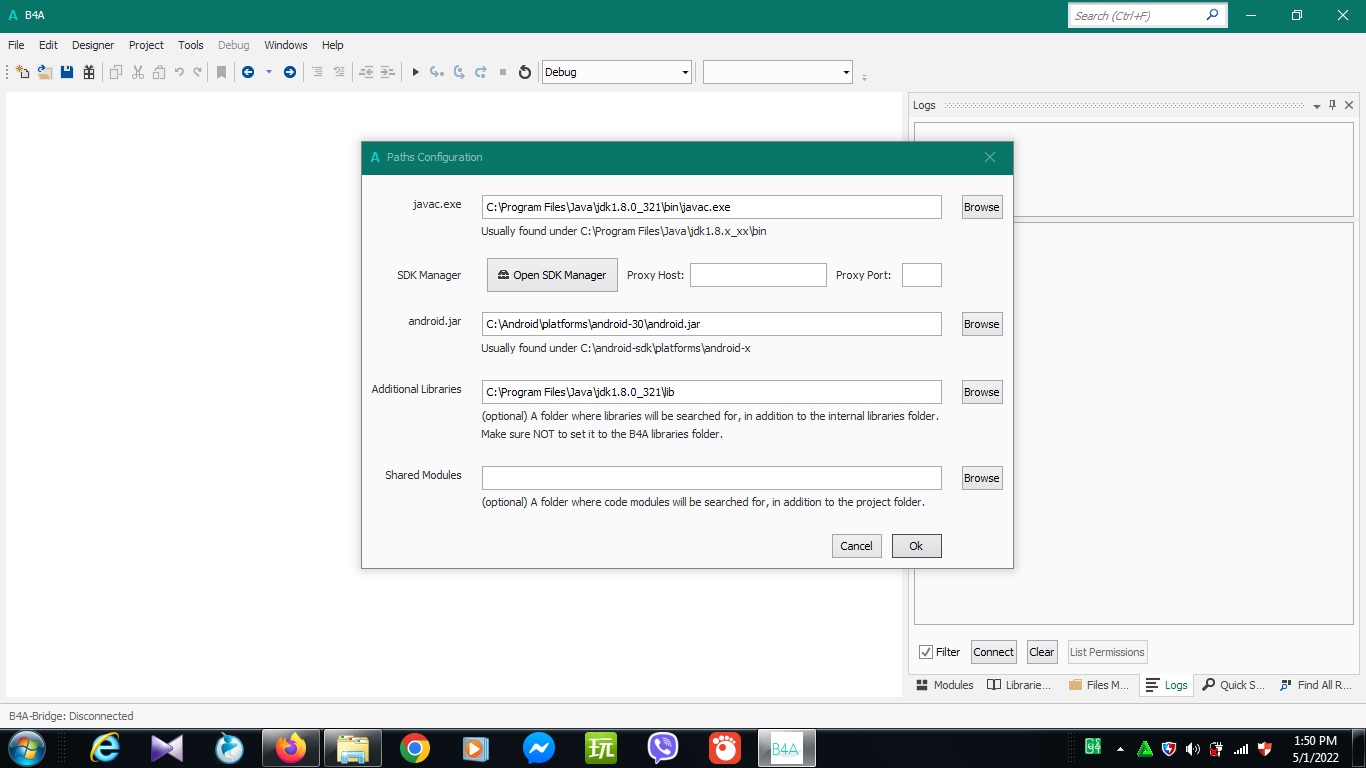Screen dimensions: 1366x768
Task: Click the Step In debug icon
Action: coord(436,72)
